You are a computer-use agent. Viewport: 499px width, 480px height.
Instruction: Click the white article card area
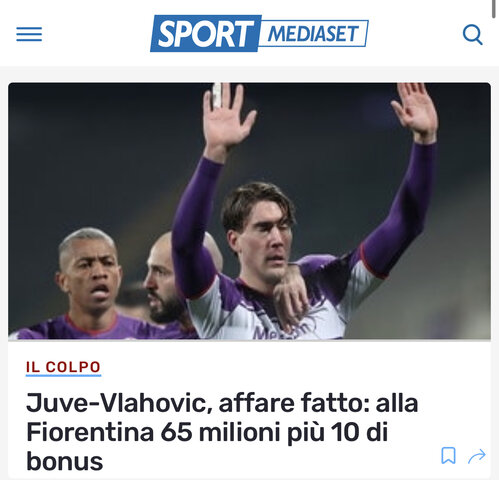coord(249,410)
